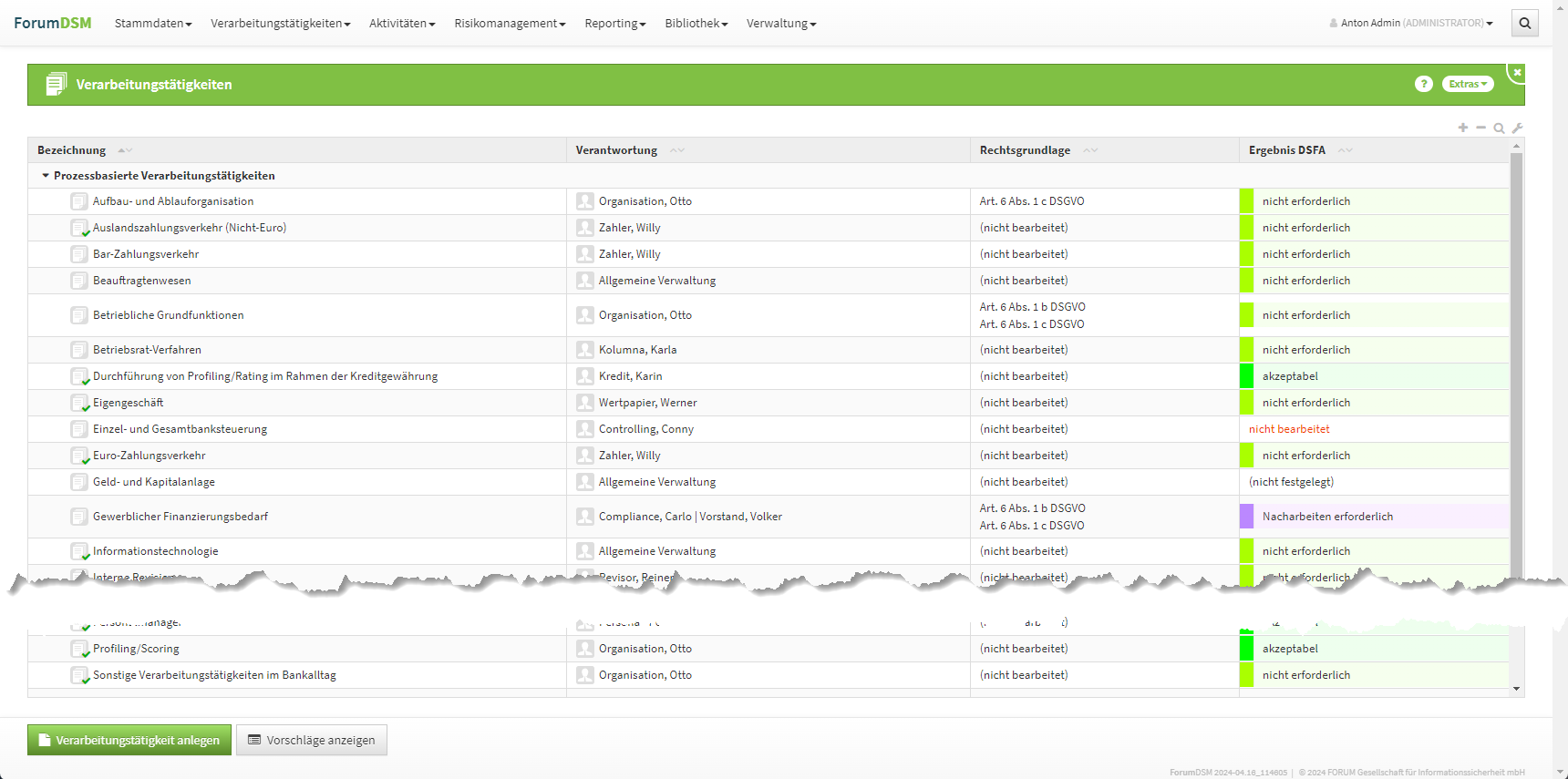Open table settings wrench icon
Viewport: 1568px width, 779px height.
pyautogui.click(x=1517, y=128)
